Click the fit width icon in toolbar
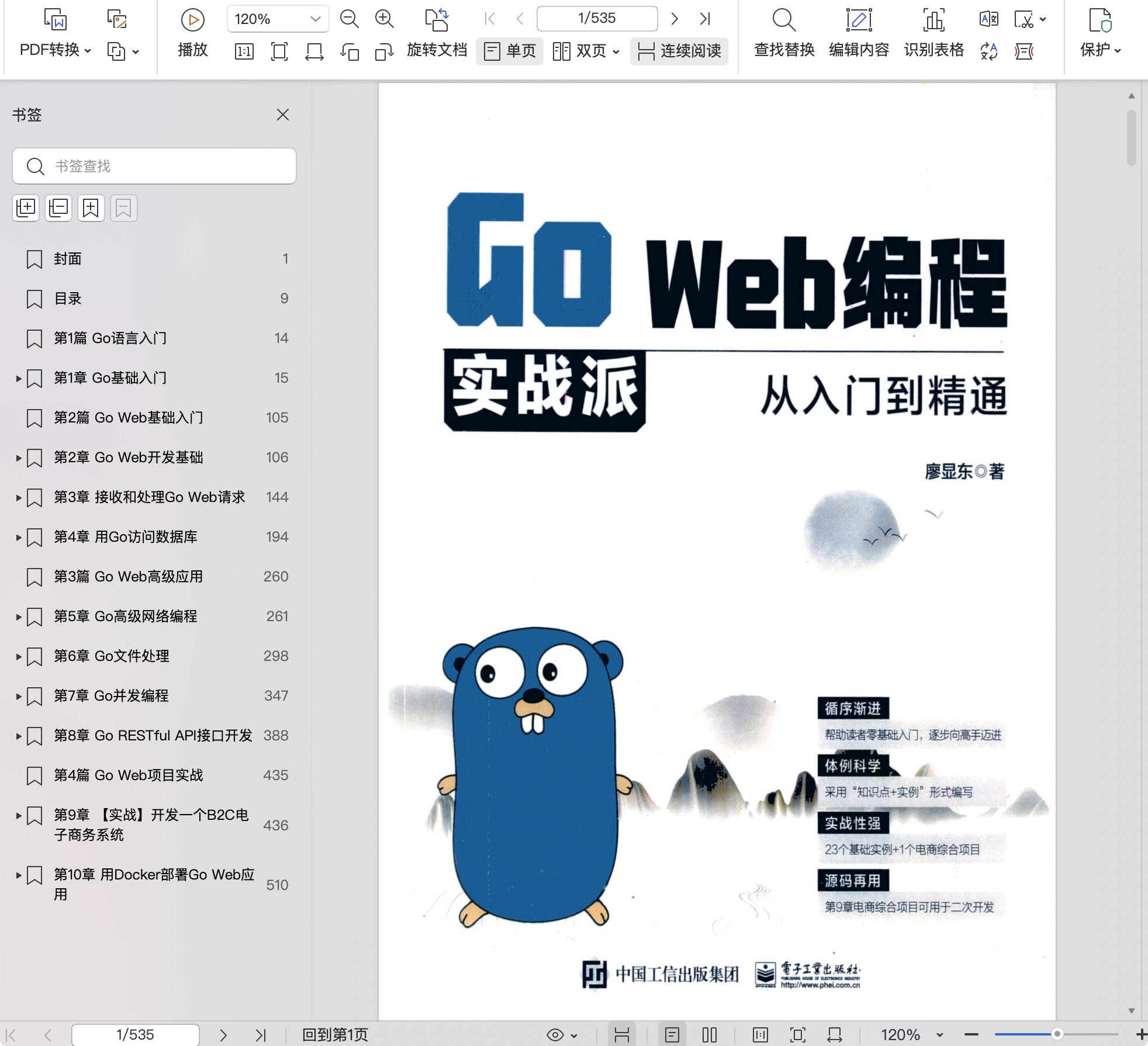1148x1046 pixels. click(314, 51)
